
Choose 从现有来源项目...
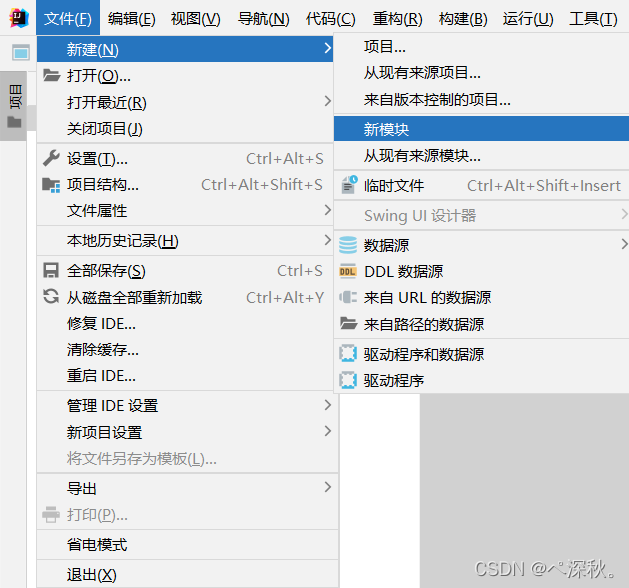point(481,73)
